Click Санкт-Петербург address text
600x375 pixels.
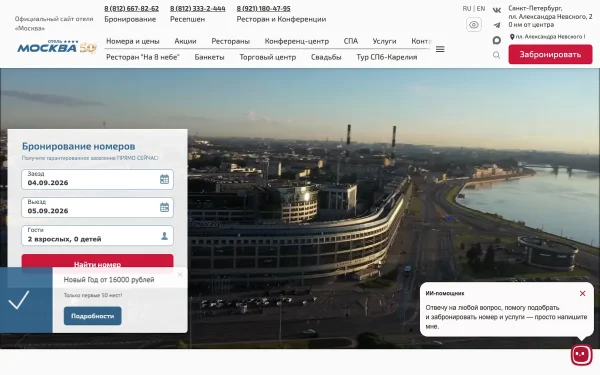(550, 16)
